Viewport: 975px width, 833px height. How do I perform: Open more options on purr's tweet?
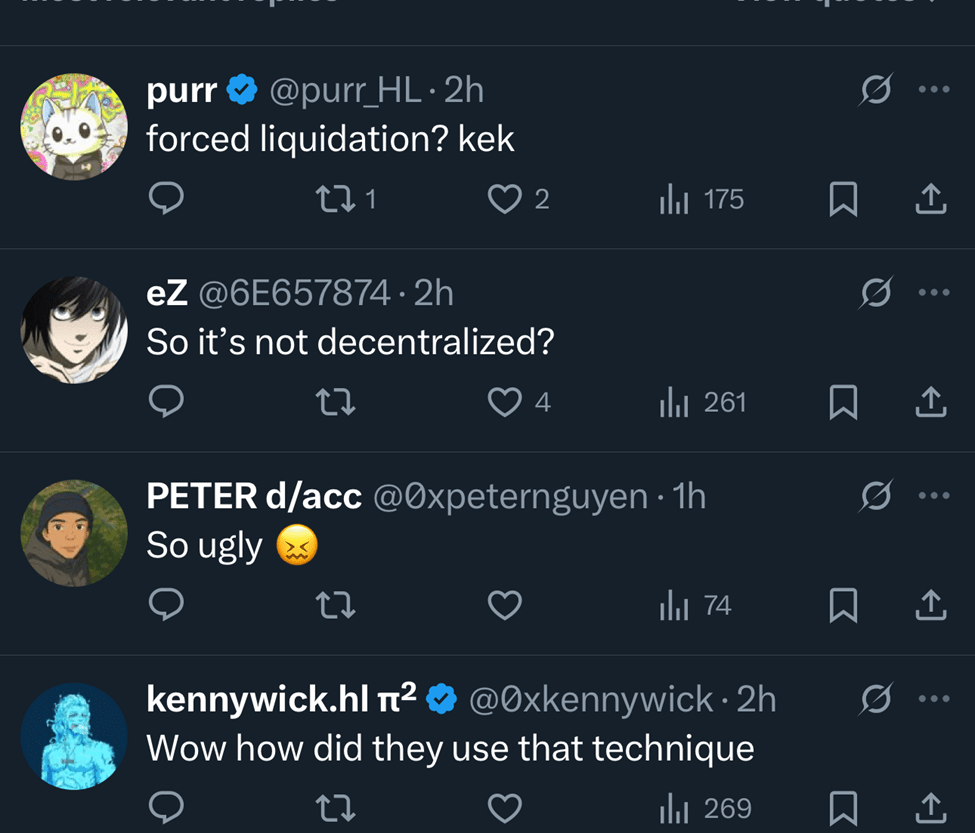(x=932, y=90)
